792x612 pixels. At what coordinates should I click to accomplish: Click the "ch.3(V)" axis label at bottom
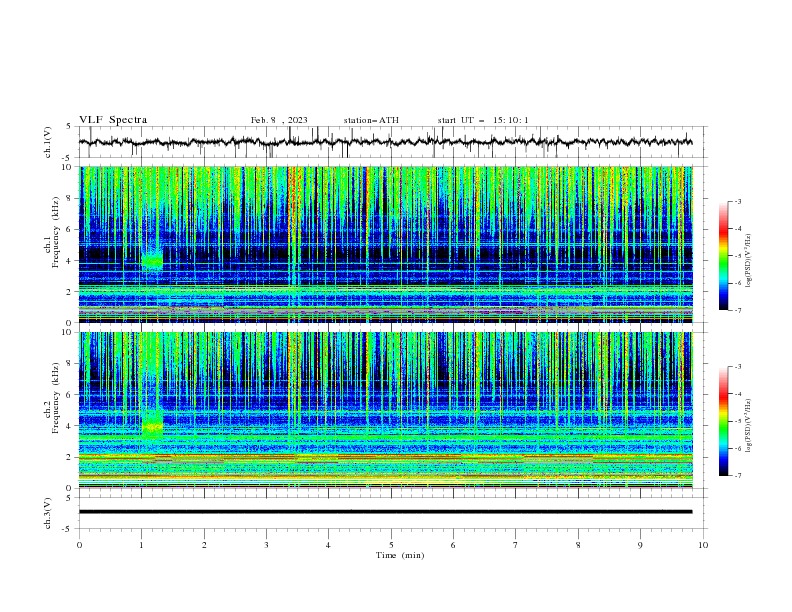[x=48, y=513]
